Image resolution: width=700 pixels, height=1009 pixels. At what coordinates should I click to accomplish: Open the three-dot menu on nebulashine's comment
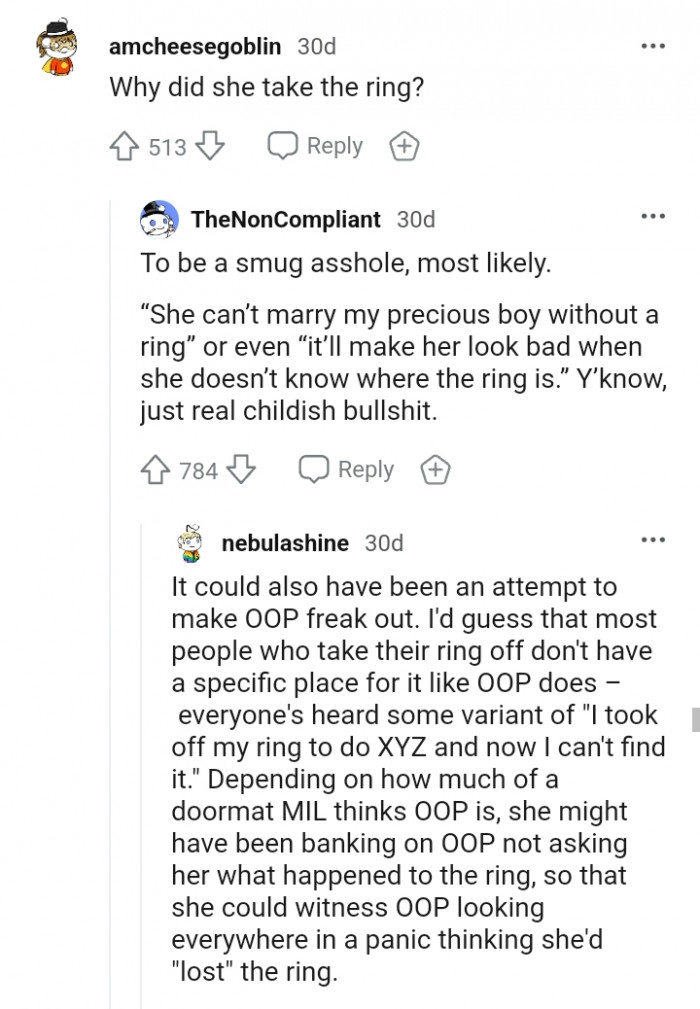click(x=653, y=539)
